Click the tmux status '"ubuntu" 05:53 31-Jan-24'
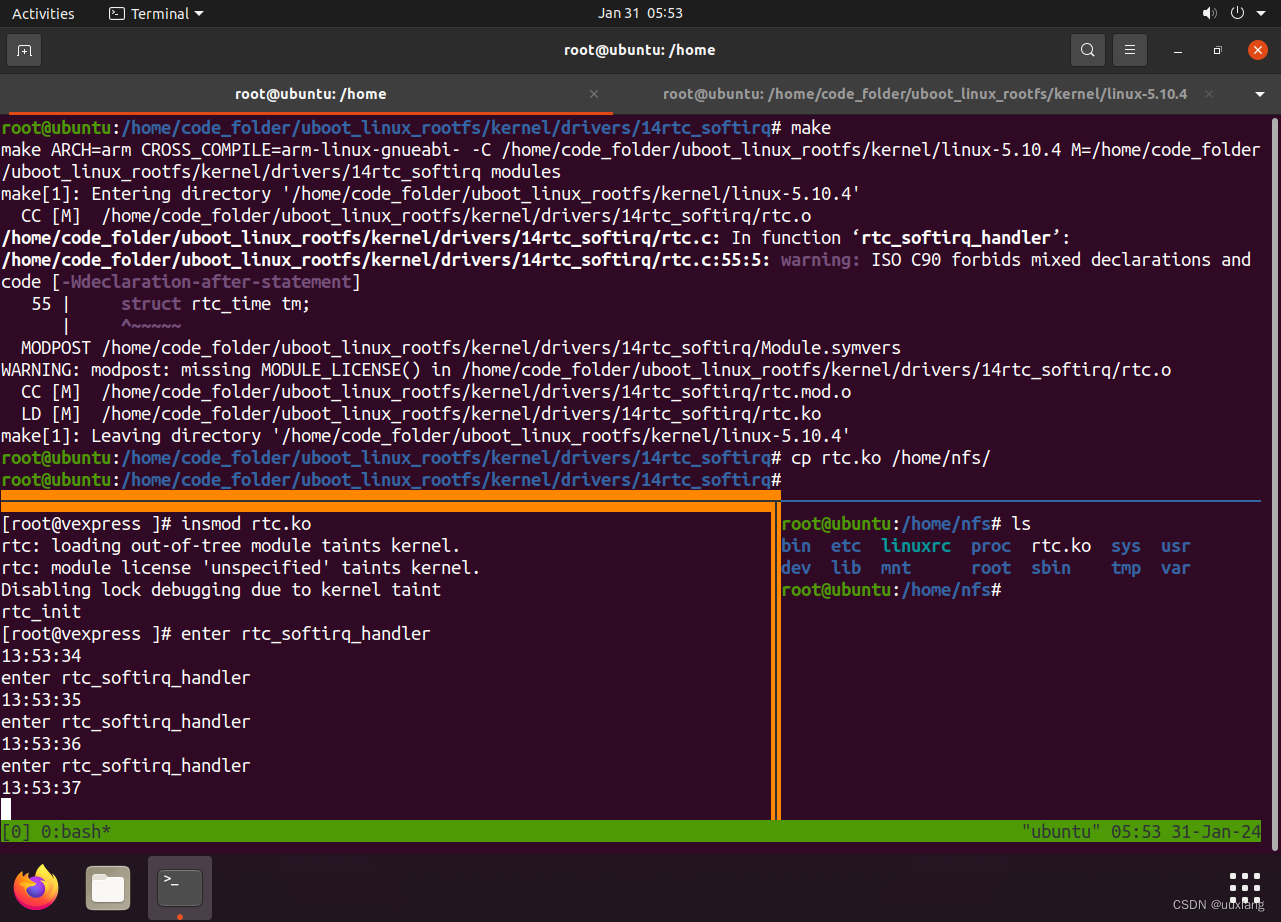The width and height of the screenshot is (1281, 922). pos(1141,831)
